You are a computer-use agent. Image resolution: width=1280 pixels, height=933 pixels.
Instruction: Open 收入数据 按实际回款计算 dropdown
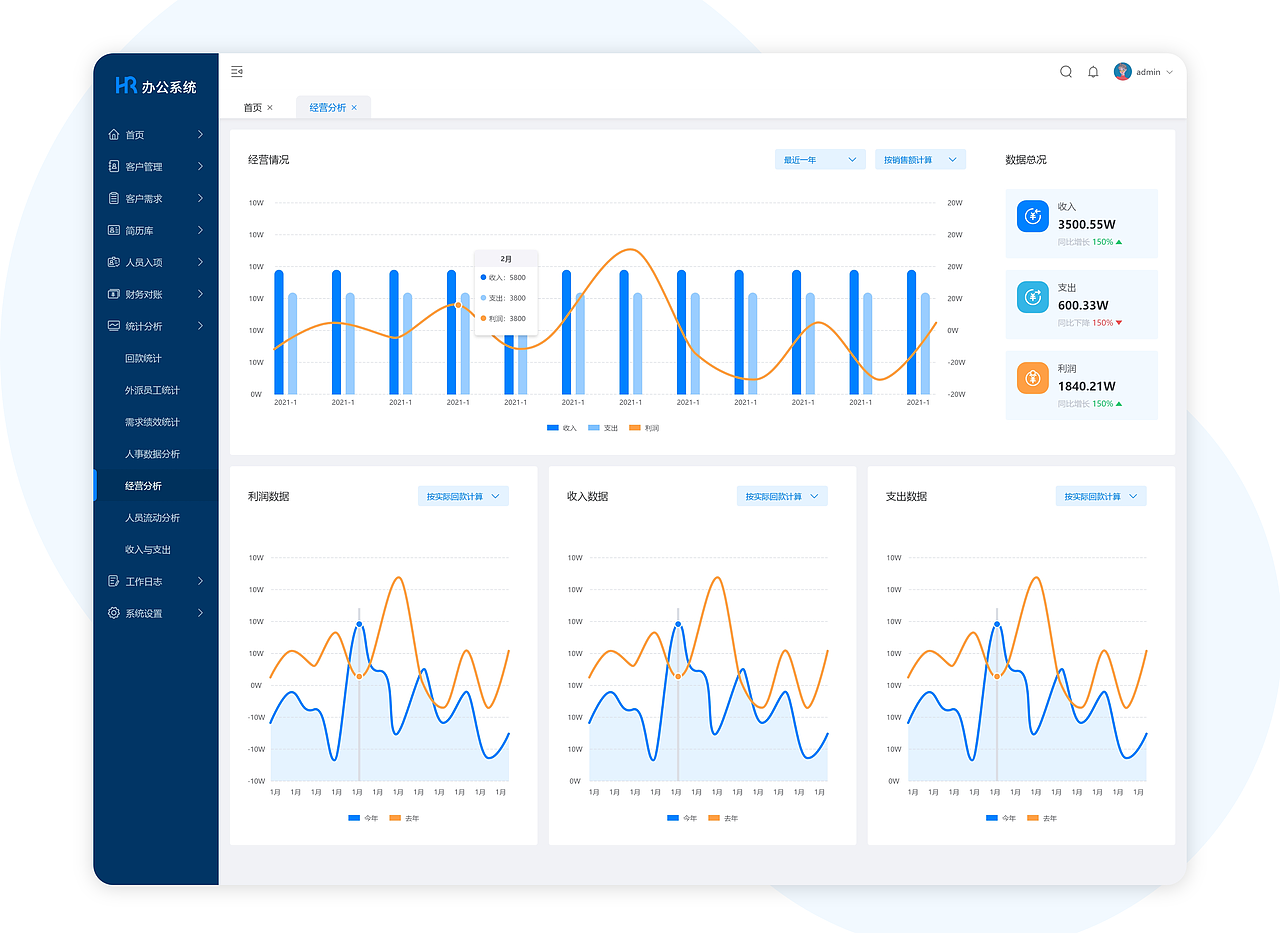[x=782, y=496]
